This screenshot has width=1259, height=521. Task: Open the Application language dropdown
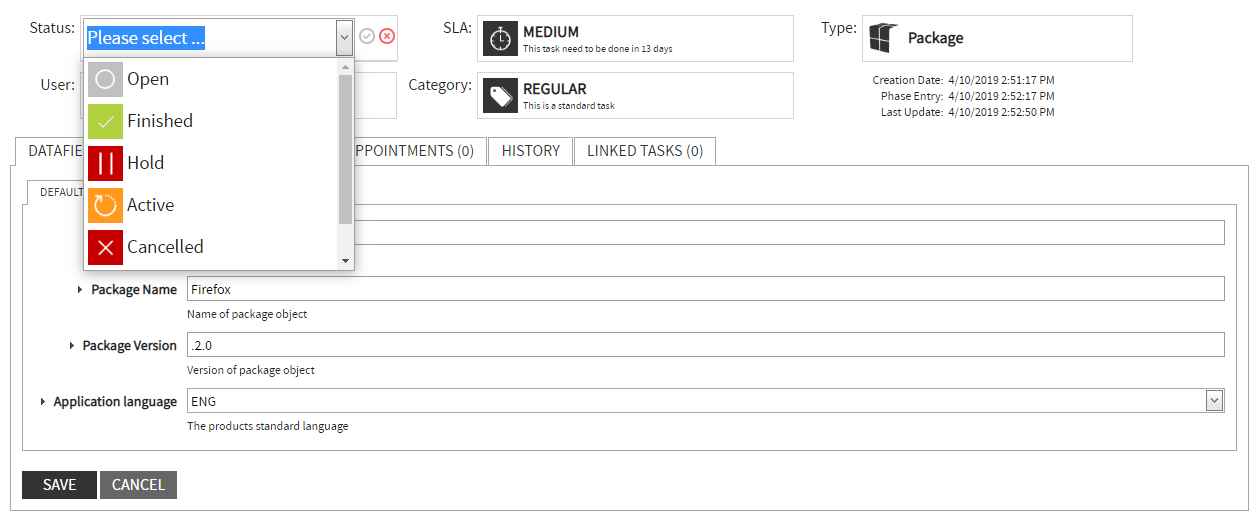coord(1214,401)
